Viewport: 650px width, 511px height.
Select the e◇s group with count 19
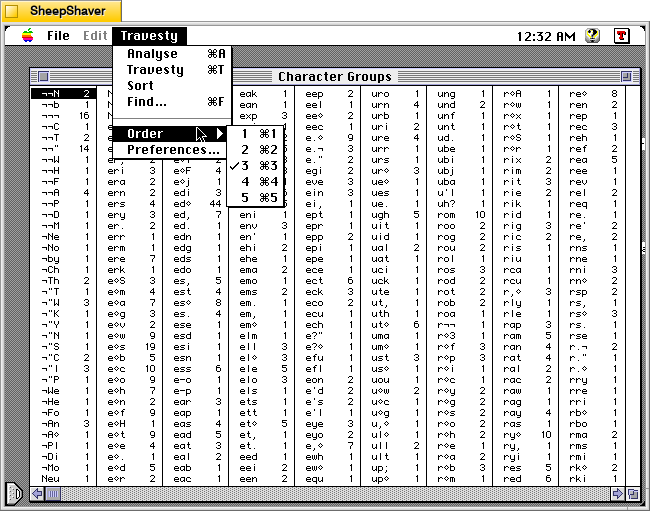click(129, 346)
